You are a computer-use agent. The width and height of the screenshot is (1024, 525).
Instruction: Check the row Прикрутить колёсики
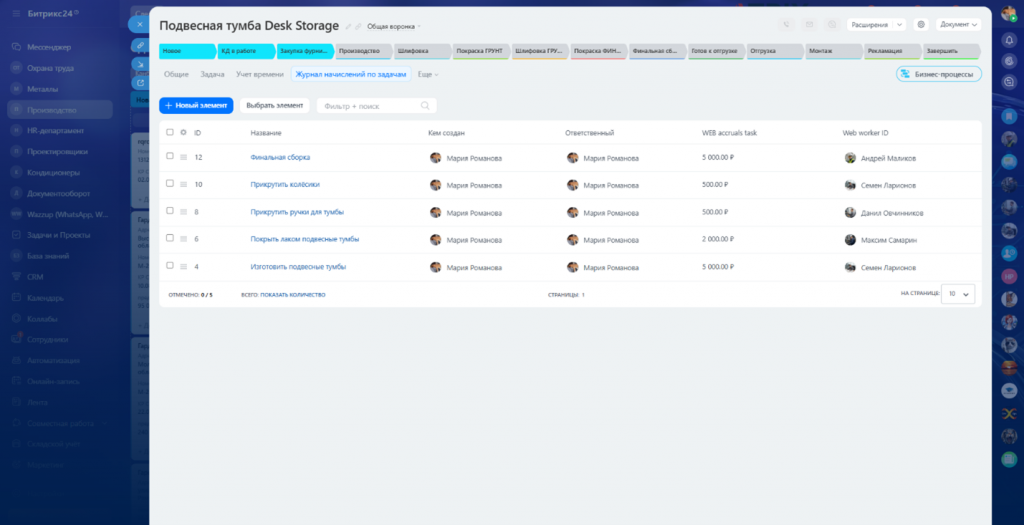coord(170,184)
